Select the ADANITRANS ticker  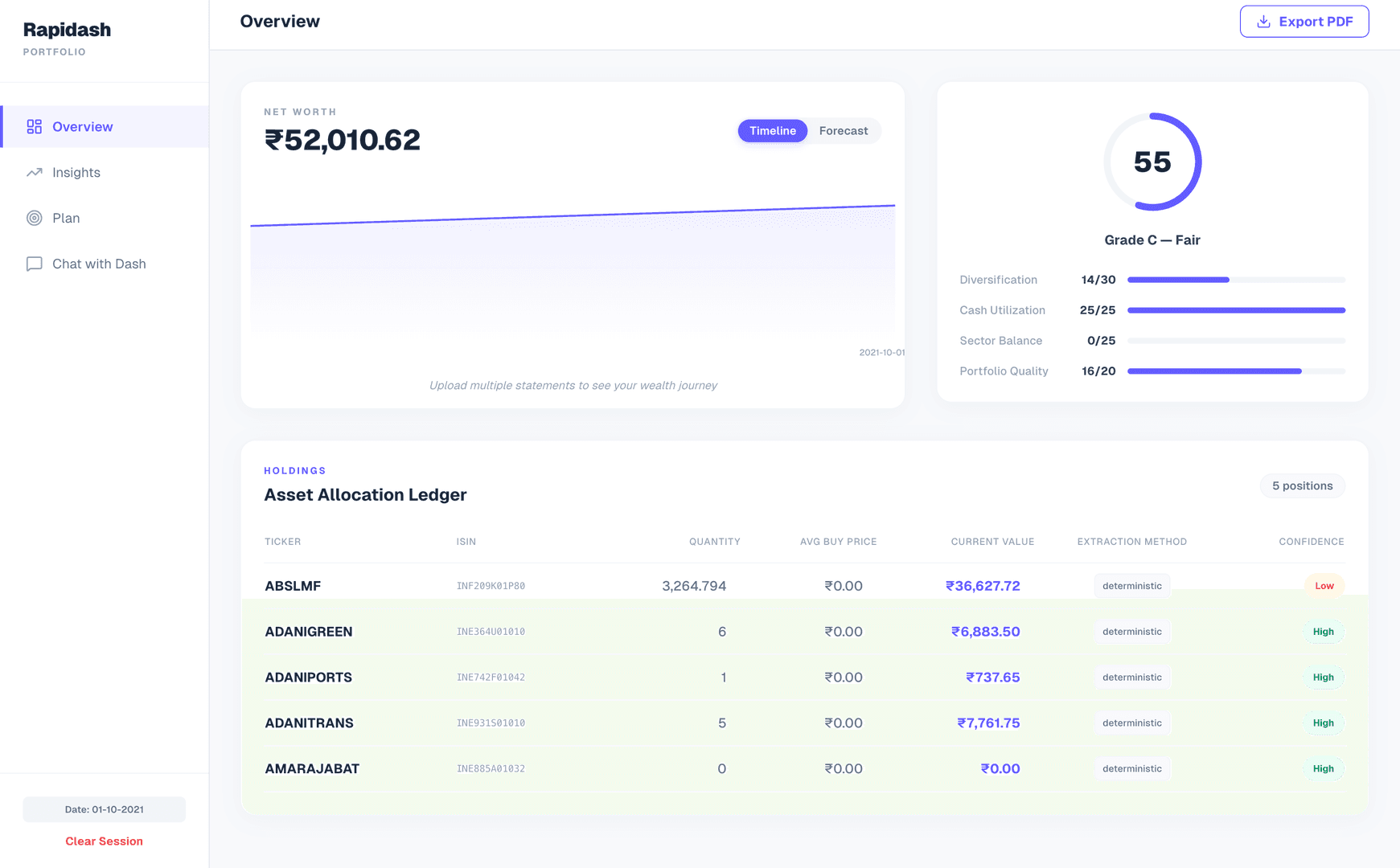pyautogui.click(x=310, y=724)
